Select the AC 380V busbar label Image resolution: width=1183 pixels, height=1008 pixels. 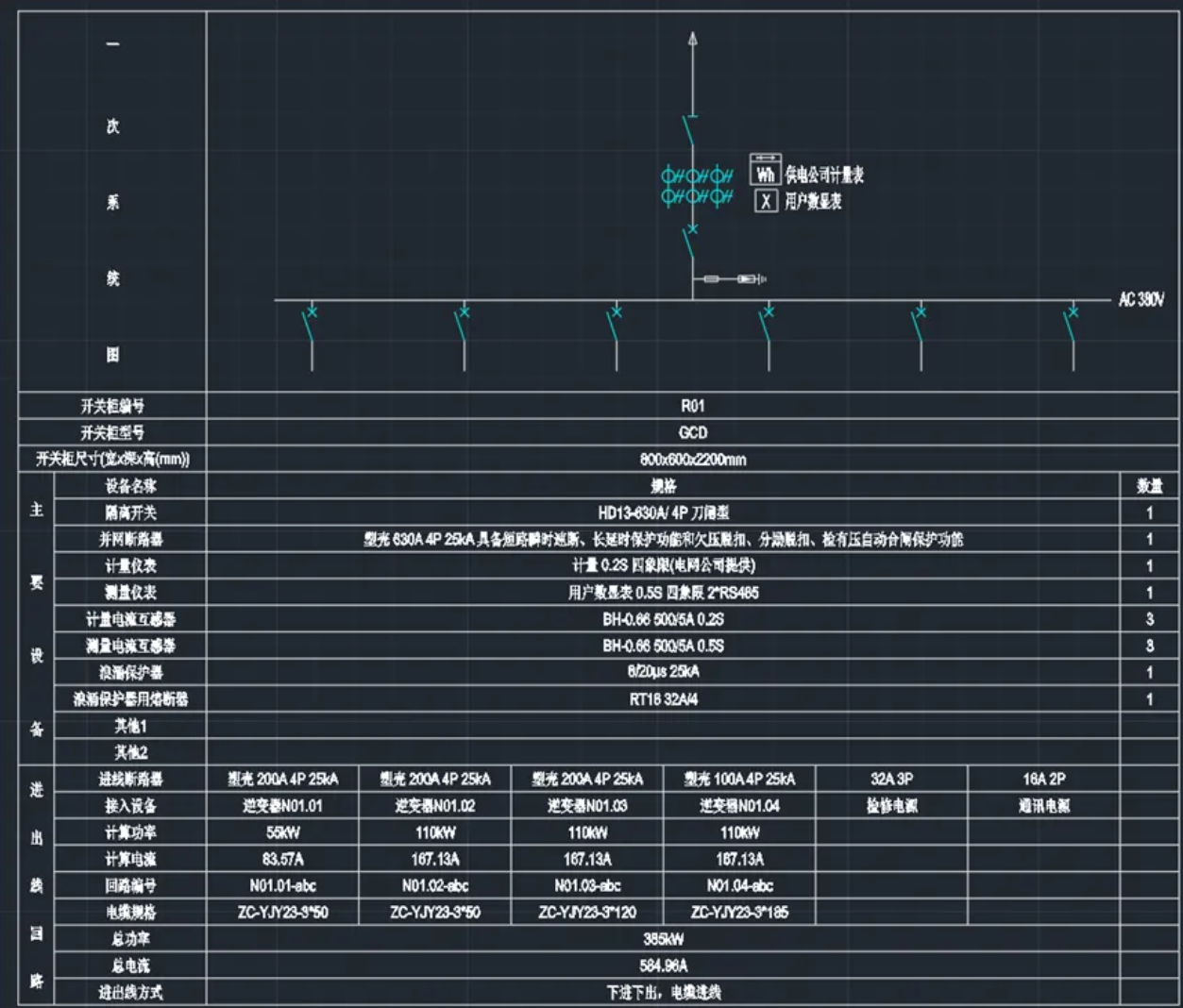[x=1141, y=300]
